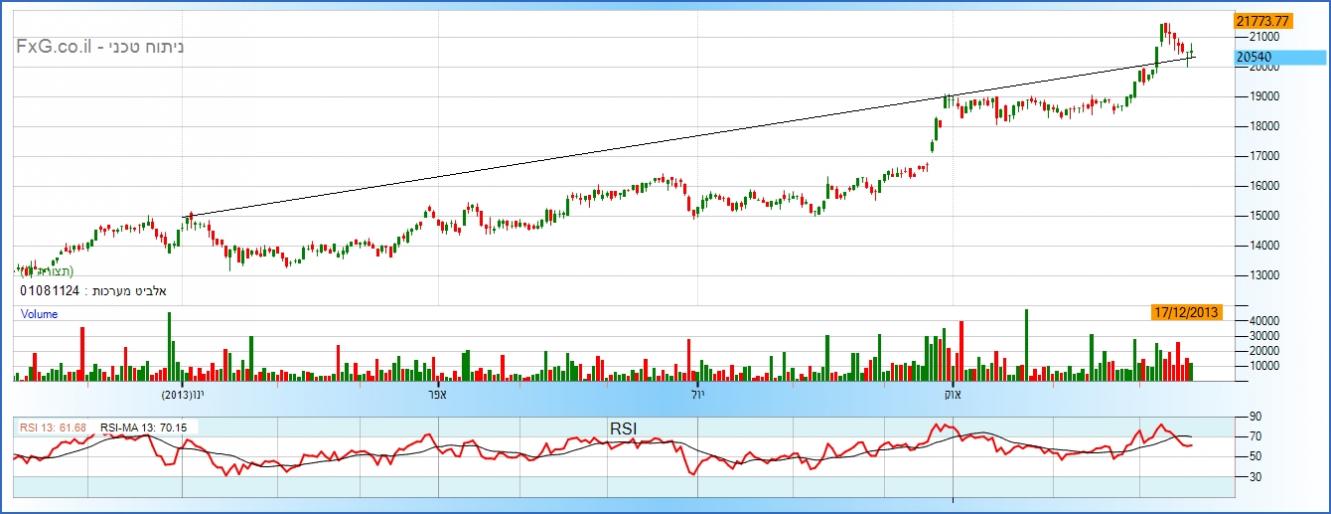Click the blue Volume panel label
Screen dimensions: 1331x514
point(40,314)
